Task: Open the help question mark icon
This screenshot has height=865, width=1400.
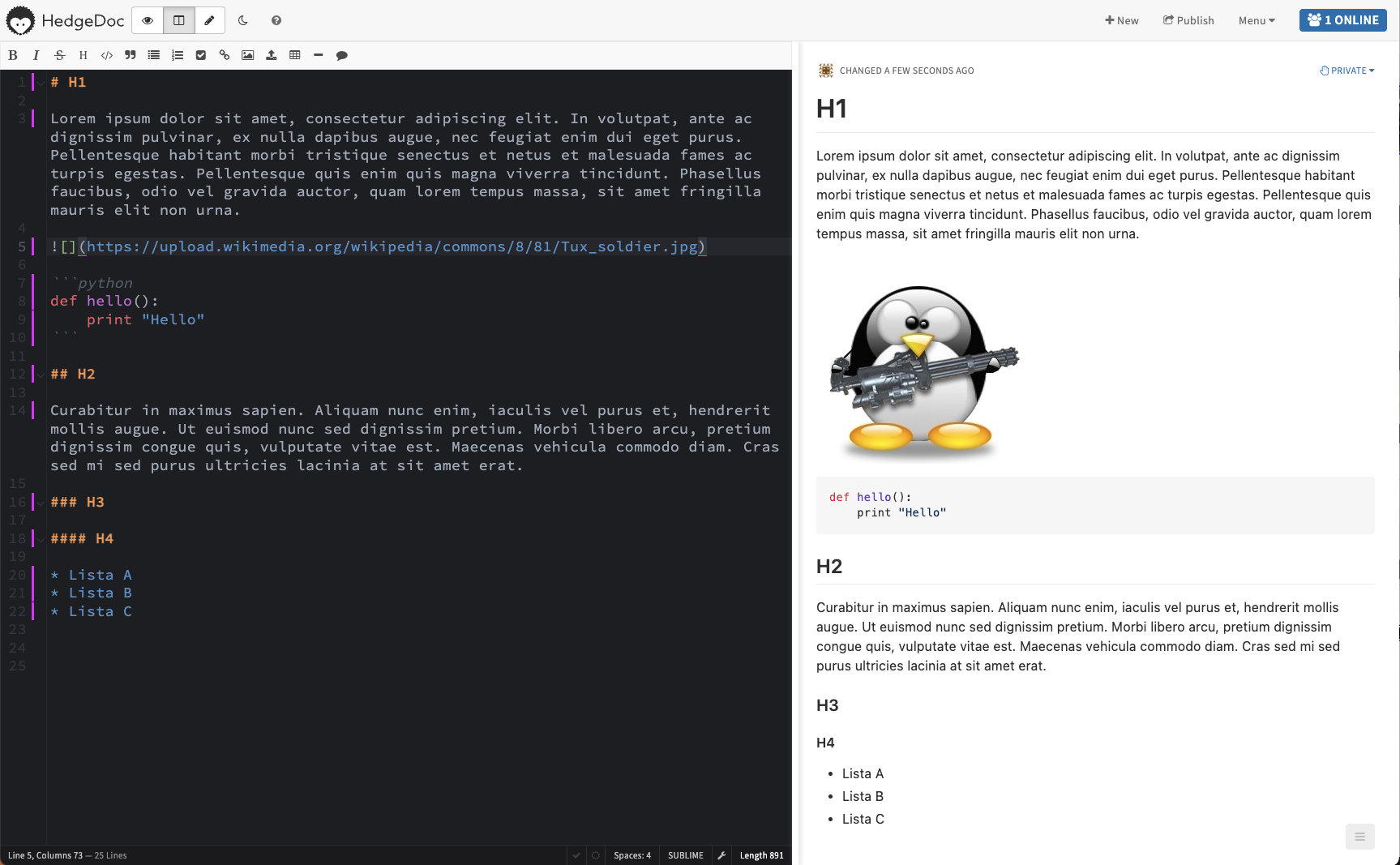Action: click(276, 20)
